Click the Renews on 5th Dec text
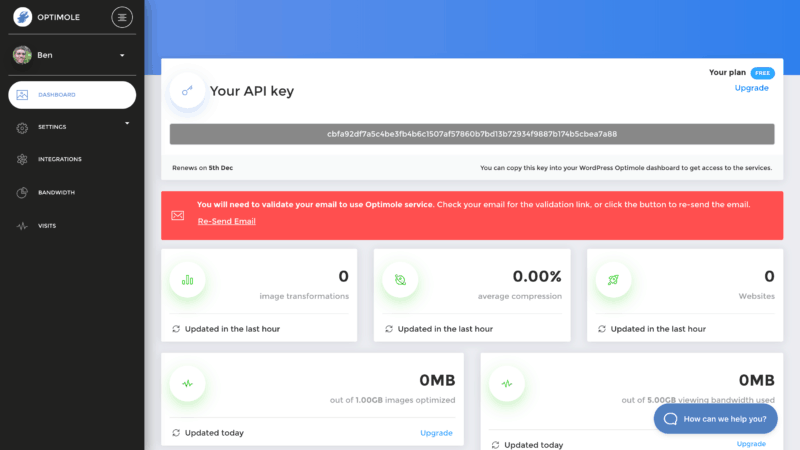The height and width of the screenshot is (450, 800). pyautogui.click(x=203, y=168)
